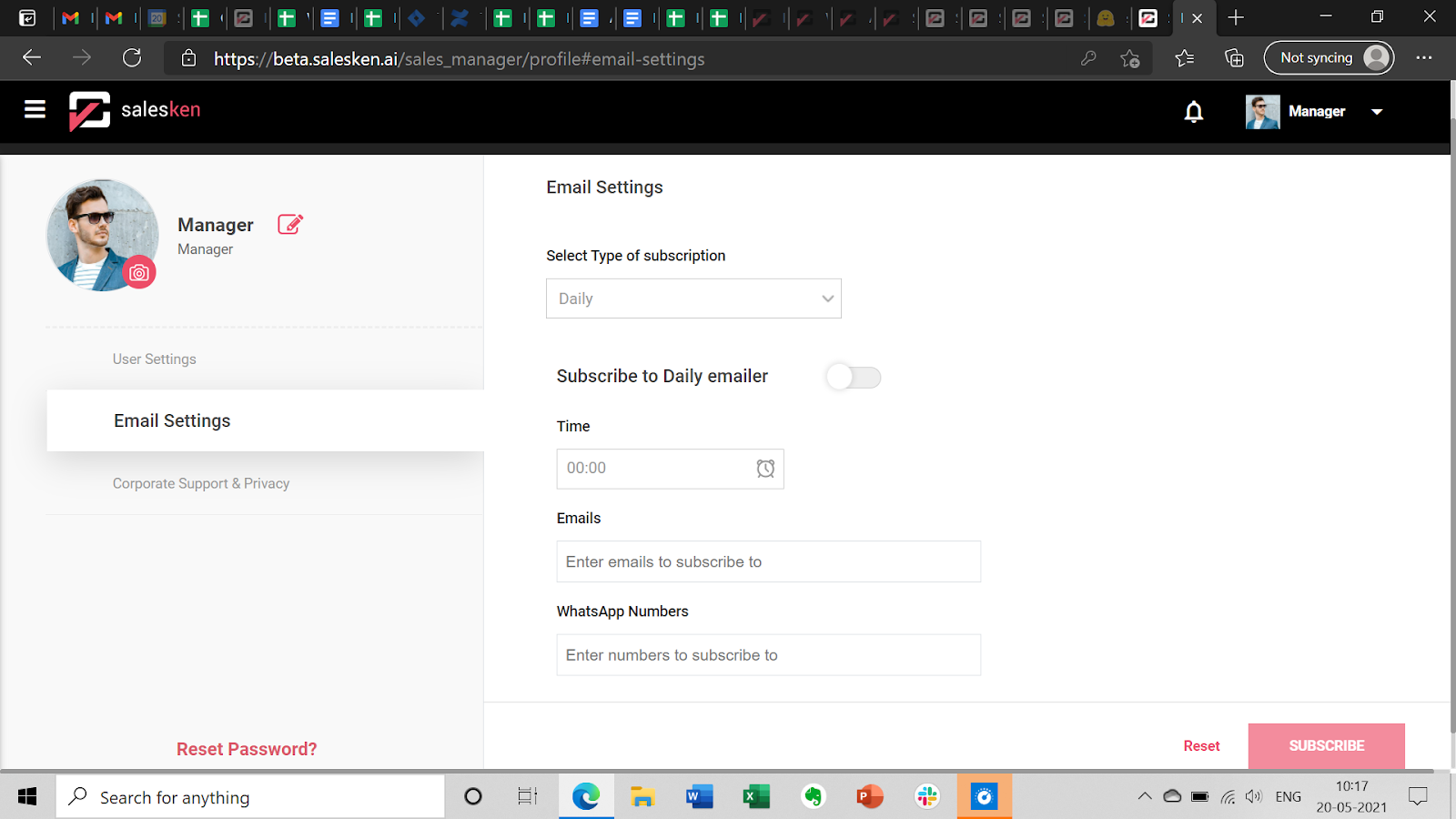Image resolution: width=1456 pixels, height=819 pixels.
Task: Open Windows action center notifications
Action: click(1418, 797)
